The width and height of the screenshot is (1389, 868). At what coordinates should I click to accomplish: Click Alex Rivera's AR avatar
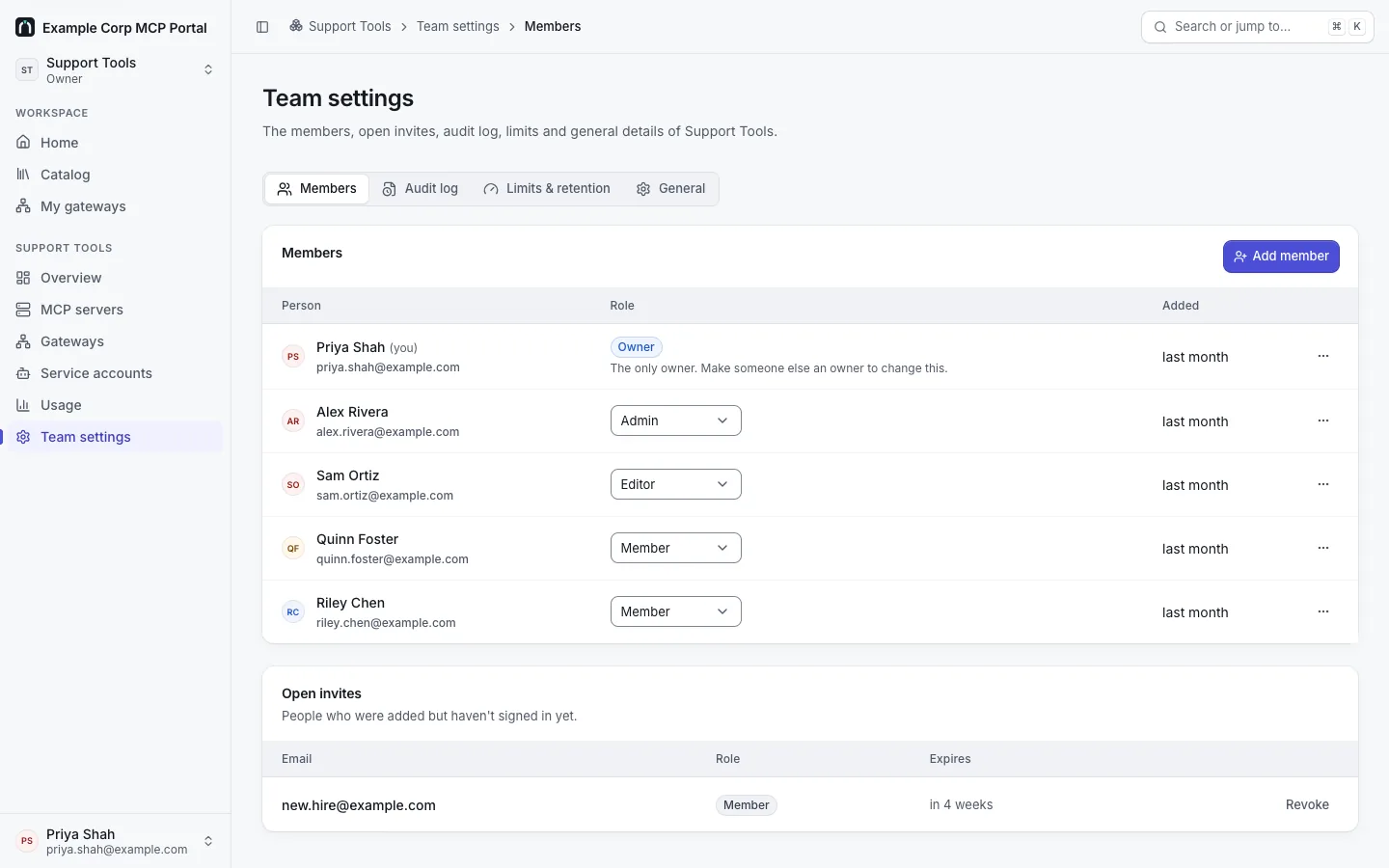pos(293,420)
